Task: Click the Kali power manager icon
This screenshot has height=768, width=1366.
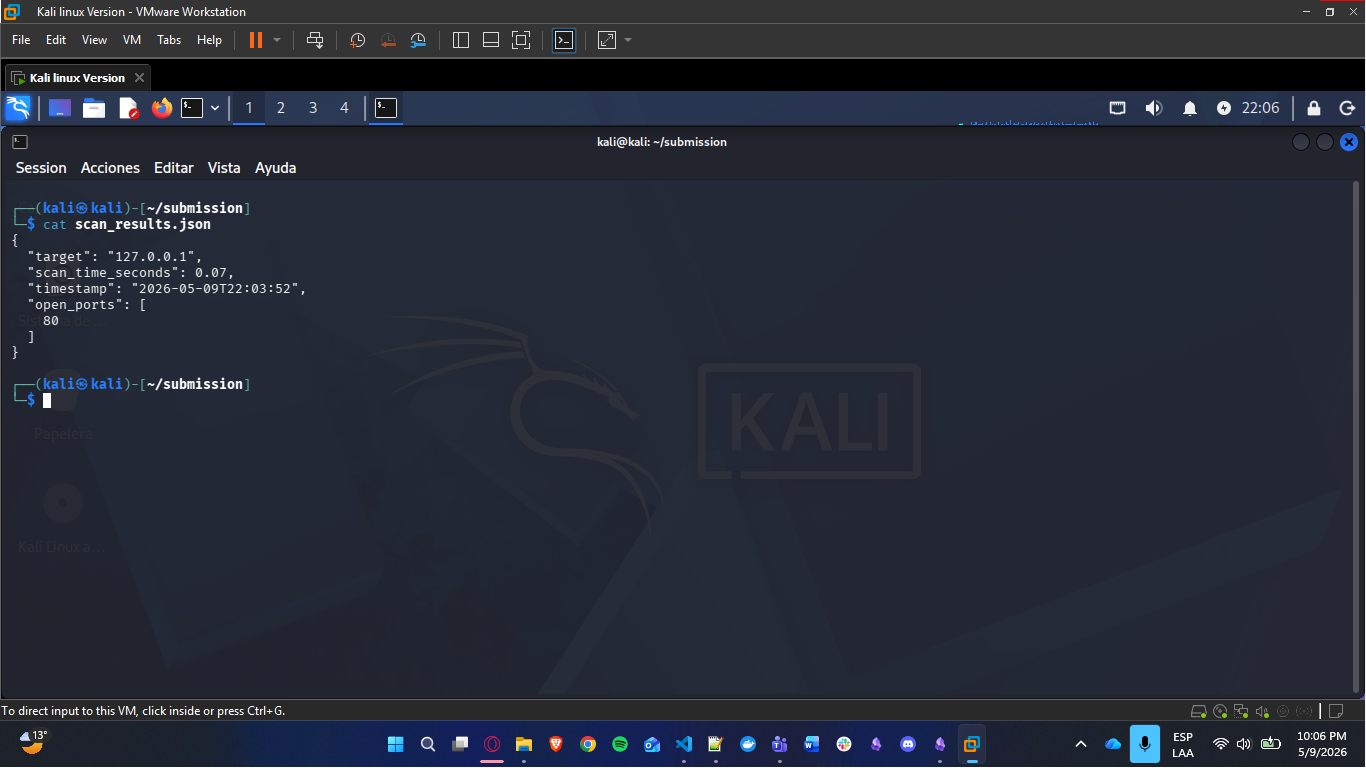Action: 1224,108
